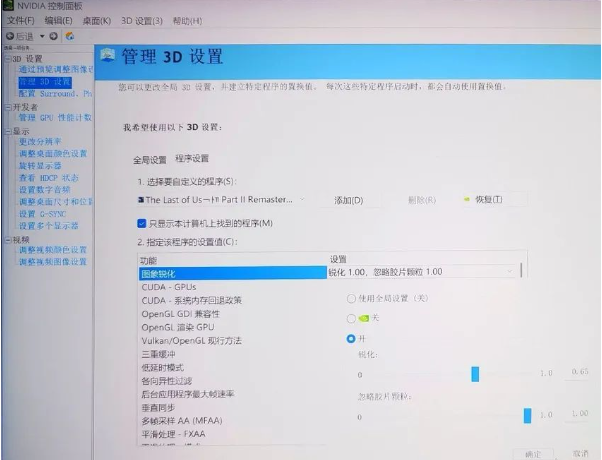This screenshot has width=602, height=460.
Task: Open 旋转显示器 in the tree
Action: 40,166
